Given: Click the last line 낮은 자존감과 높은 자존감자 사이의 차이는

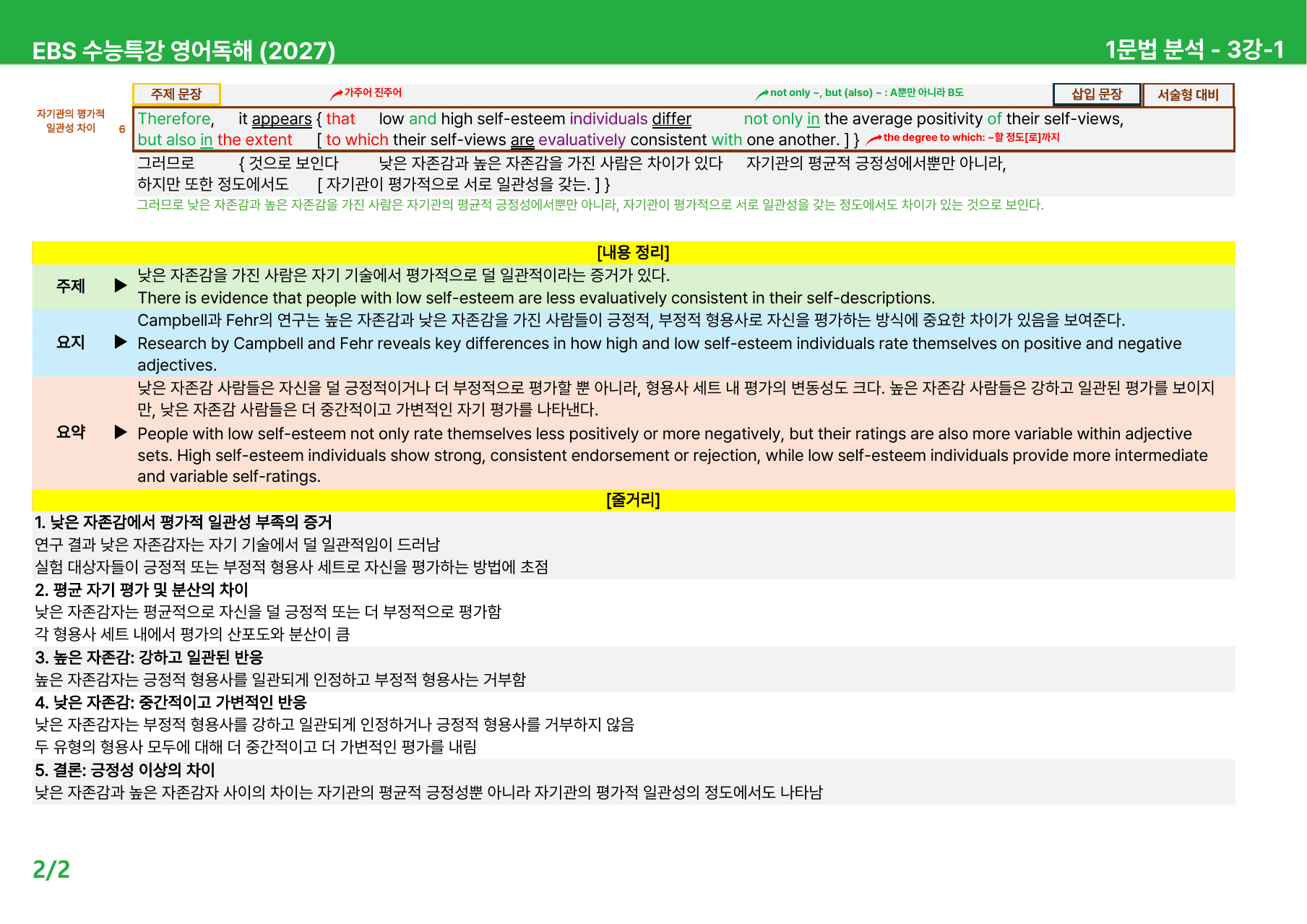Looking at the screenshot, I should click(429, 793).
